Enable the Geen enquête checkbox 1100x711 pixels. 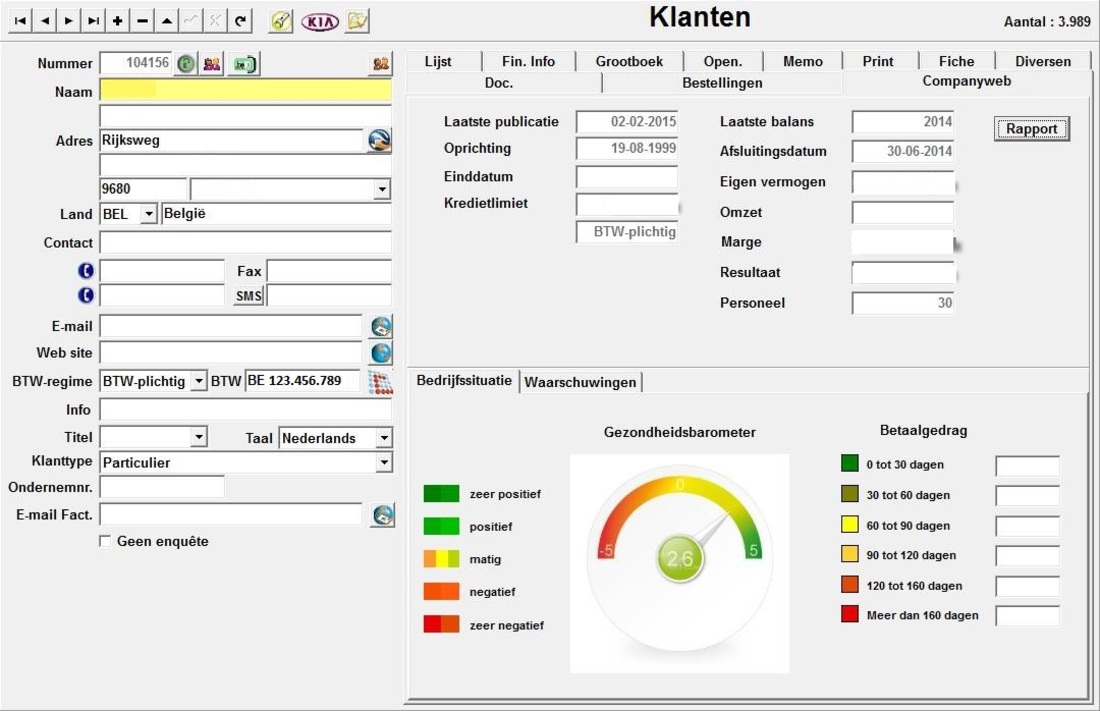105,542
